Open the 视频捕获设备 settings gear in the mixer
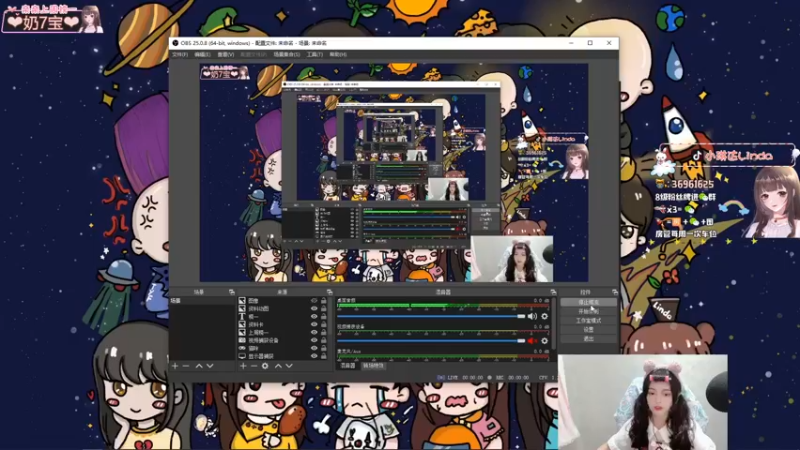 [544, 341]
